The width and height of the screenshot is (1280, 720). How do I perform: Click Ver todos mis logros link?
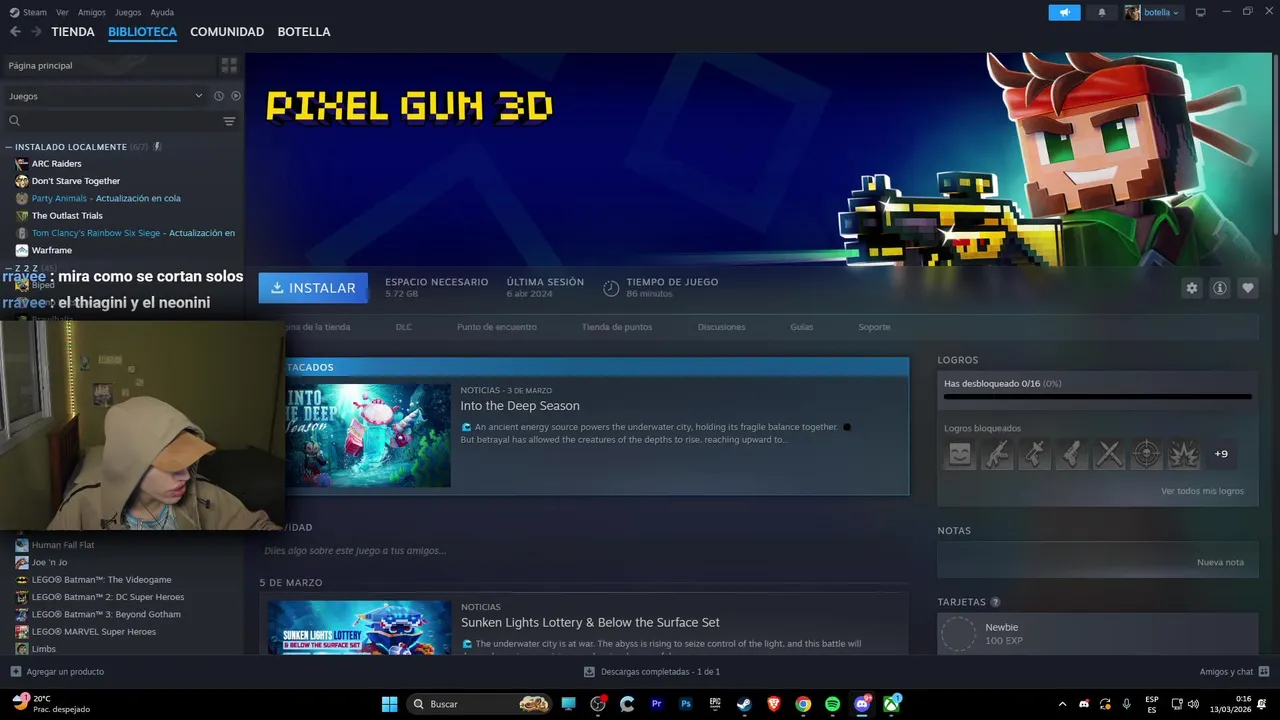[x=1202, y=491]
